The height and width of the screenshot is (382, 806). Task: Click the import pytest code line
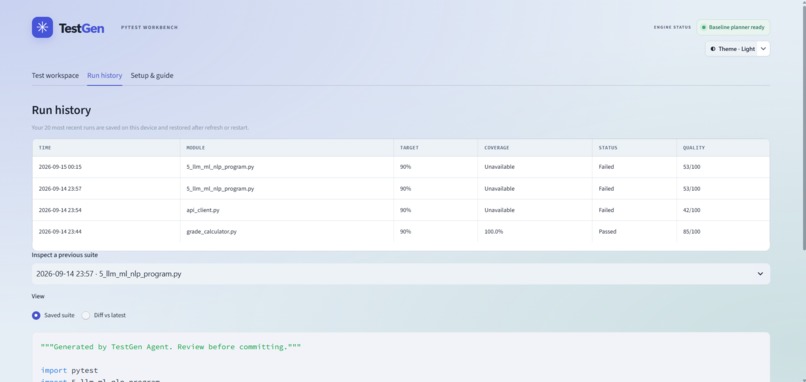click(69, 370)
